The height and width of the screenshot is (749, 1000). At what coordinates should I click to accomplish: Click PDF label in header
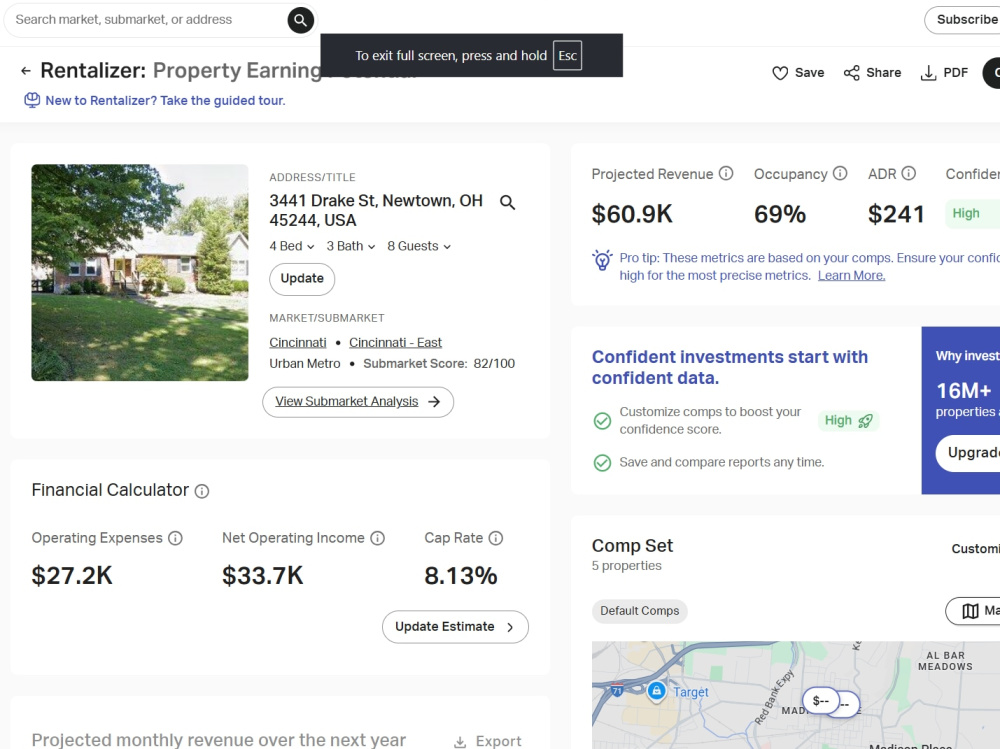pyautogui.click(x=955, y=73)
